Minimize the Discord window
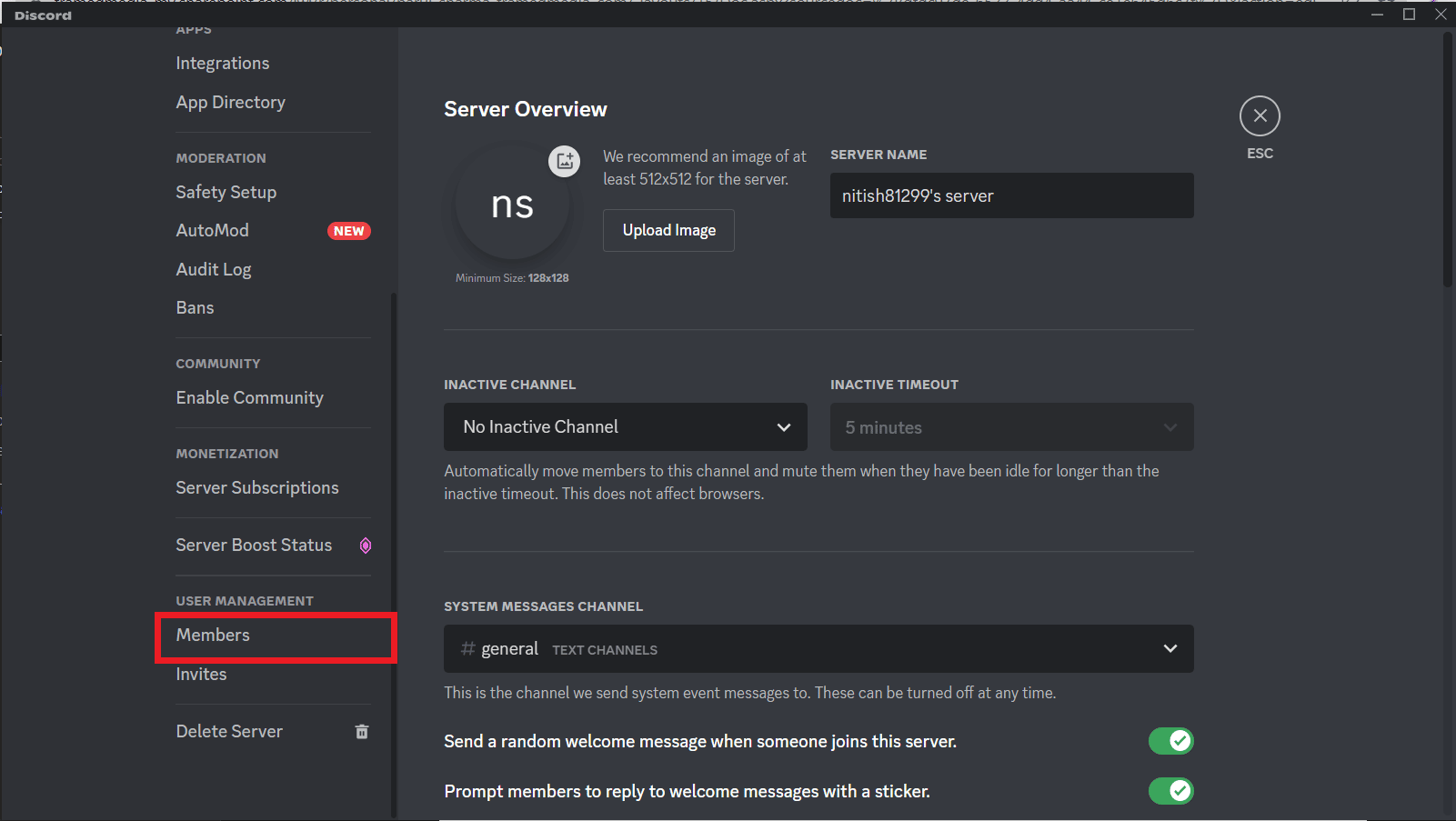 (1378, 14)
